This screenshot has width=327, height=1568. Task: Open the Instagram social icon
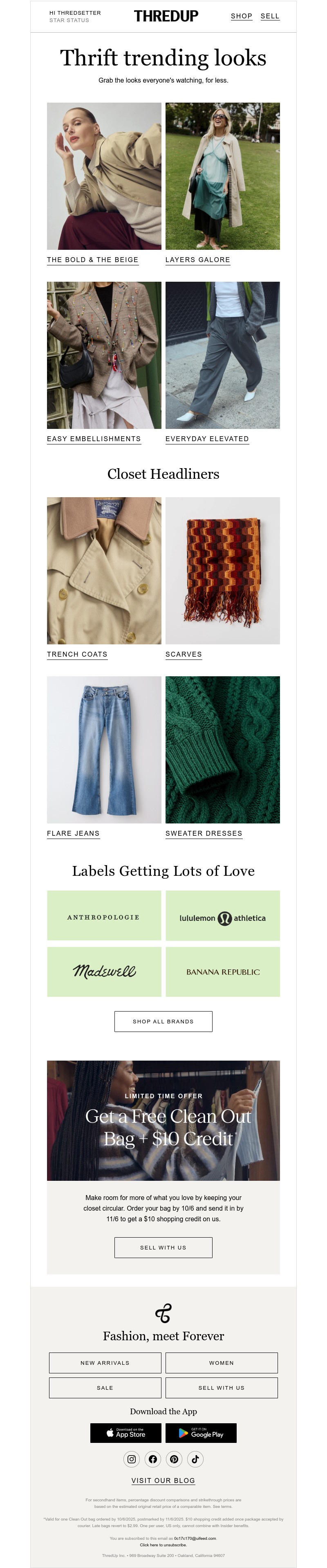132,1458
